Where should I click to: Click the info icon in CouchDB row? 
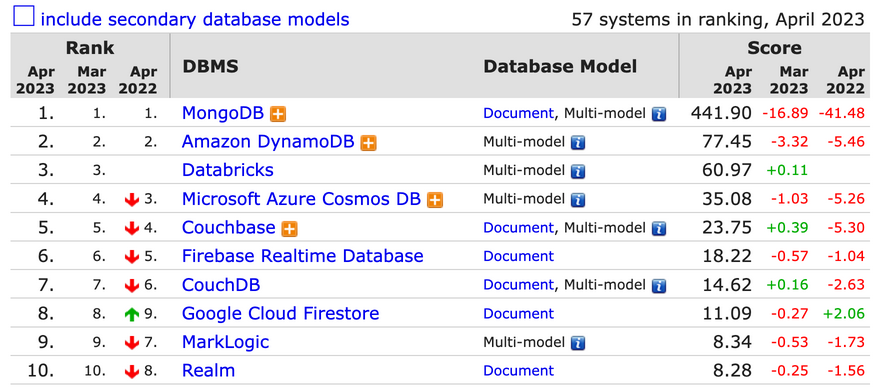[x=659, y=286]
